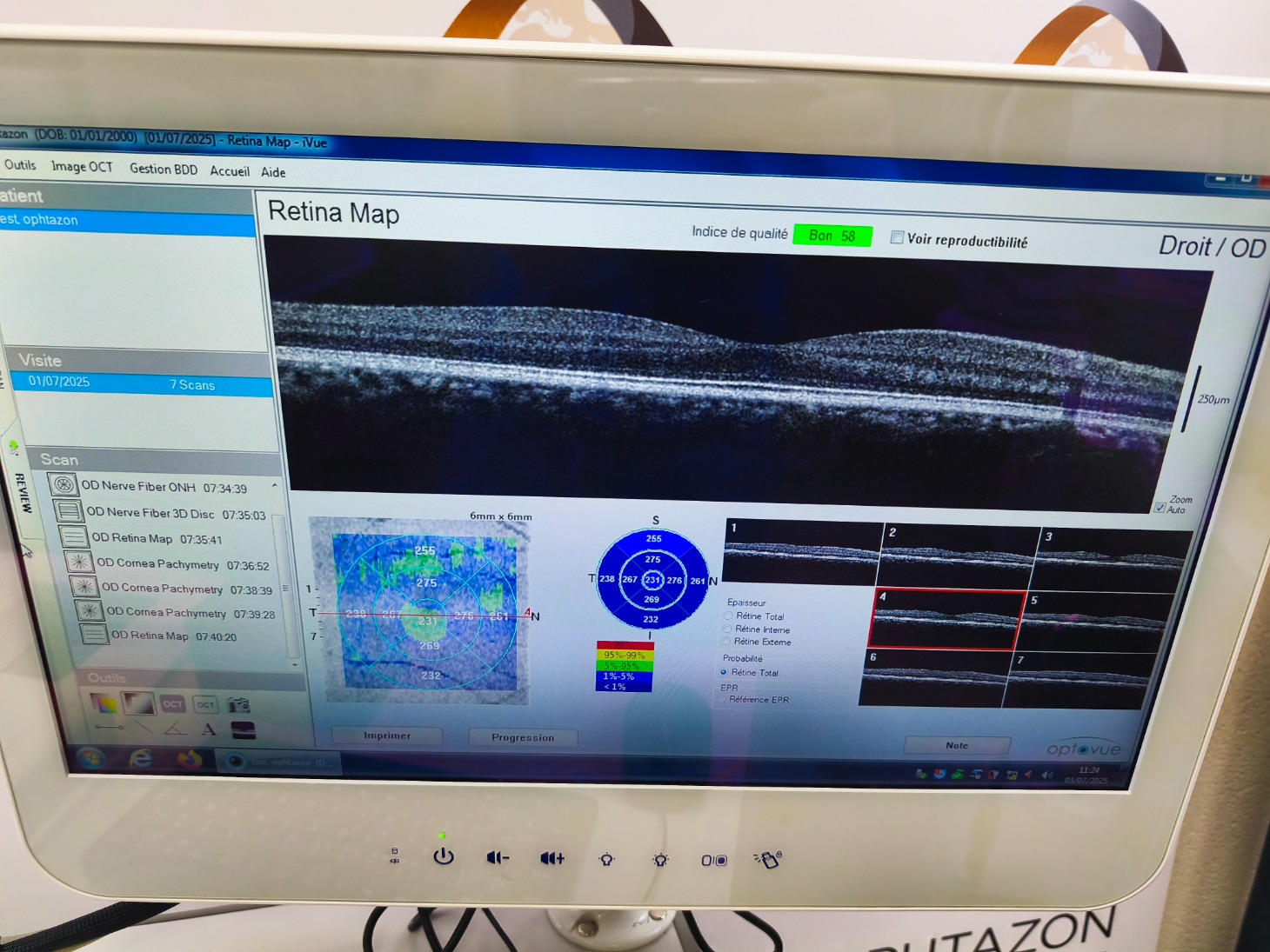Select B-scan thumbnail 2
The image size is (1270, 952).
tap(959, 557)
